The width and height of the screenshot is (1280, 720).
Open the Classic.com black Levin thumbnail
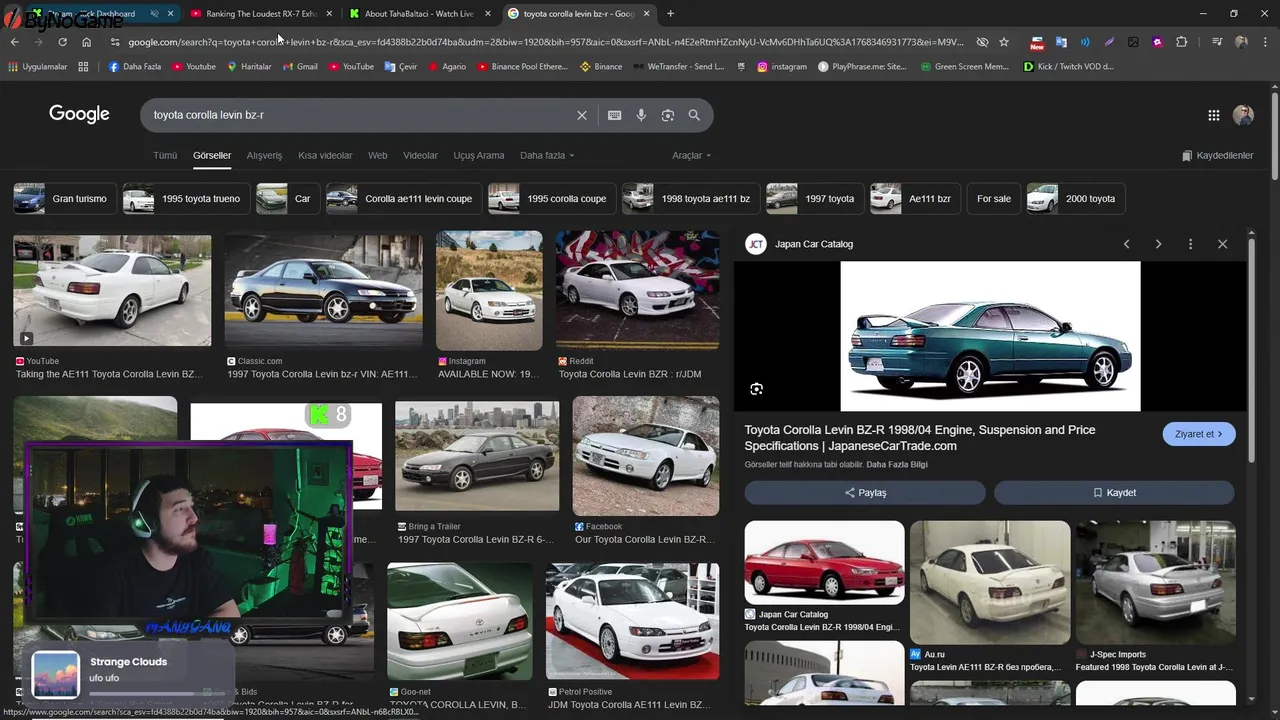pyautogui.click(x=323, y=290)
